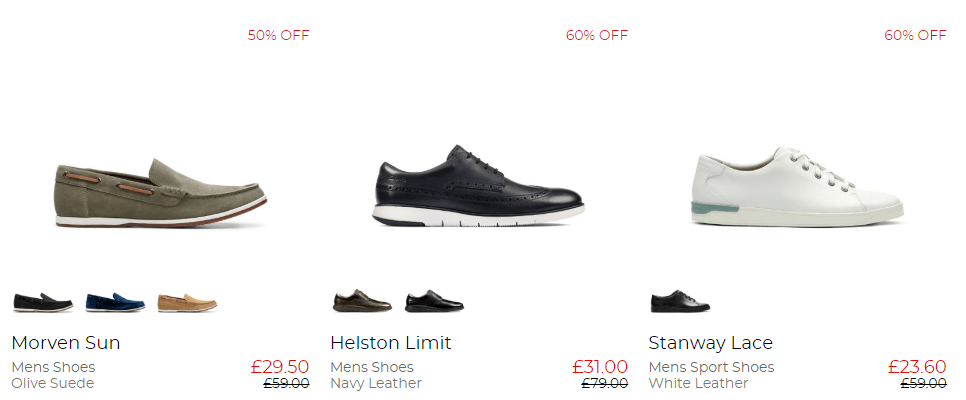This screenshot has height=400, width=966.
Task: Choose the black Helston Limit variant
Action: pos(434,301)
